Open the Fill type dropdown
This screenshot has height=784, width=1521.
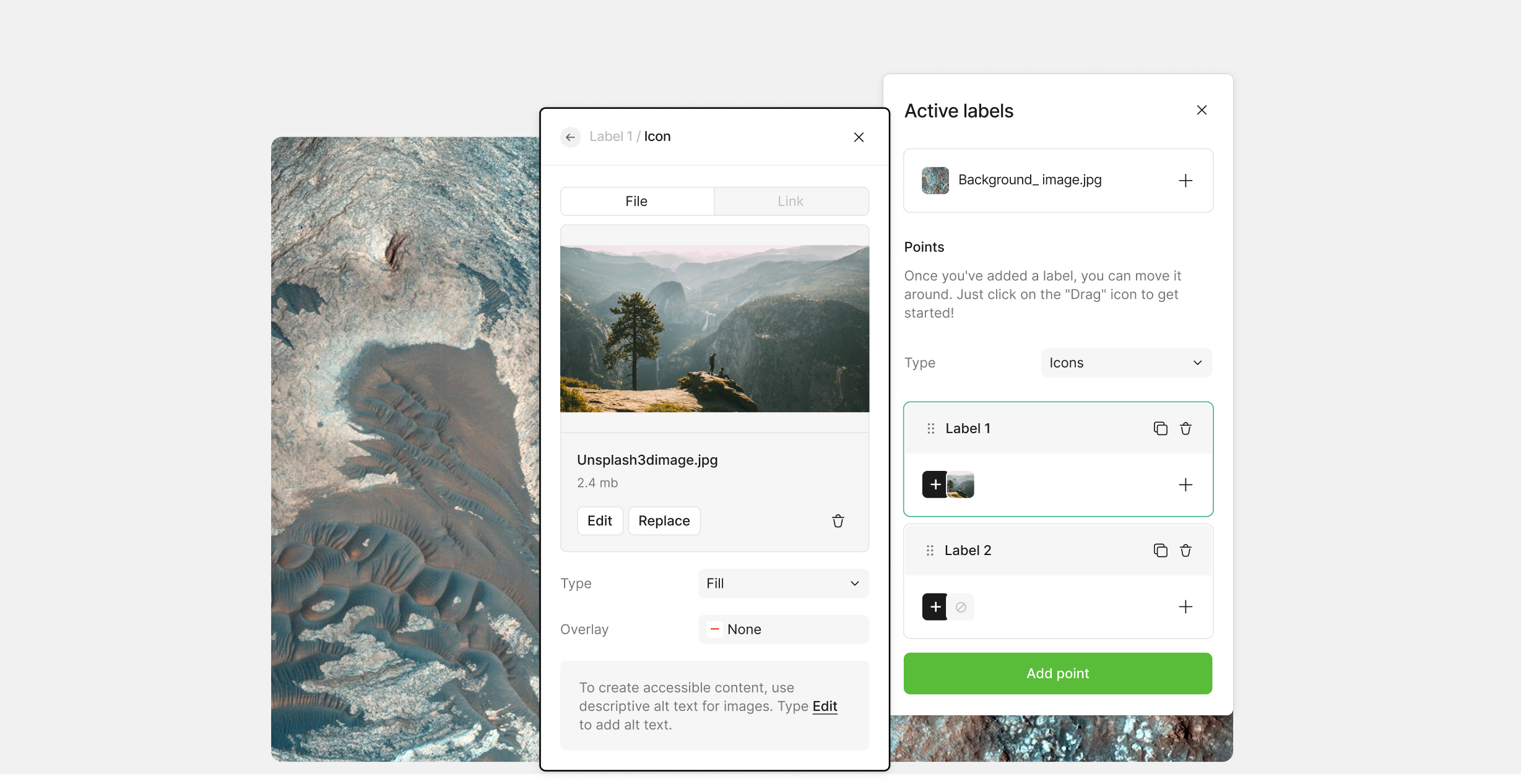click(x=783, y=584)
